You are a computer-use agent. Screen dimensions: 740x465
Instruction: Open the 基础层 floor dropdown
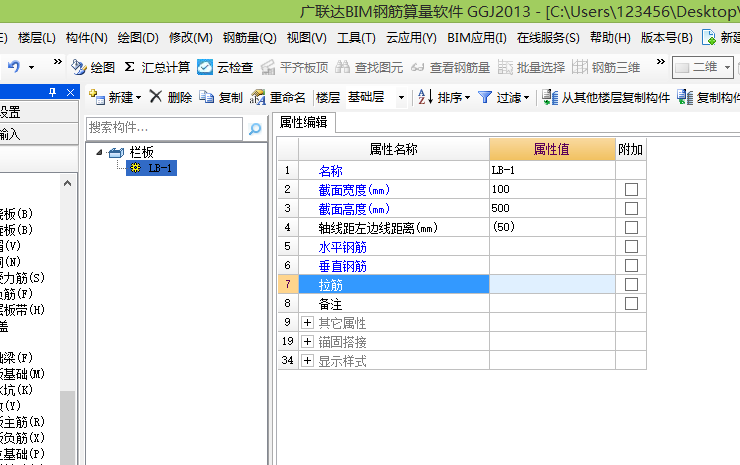[x=401, y=98]
